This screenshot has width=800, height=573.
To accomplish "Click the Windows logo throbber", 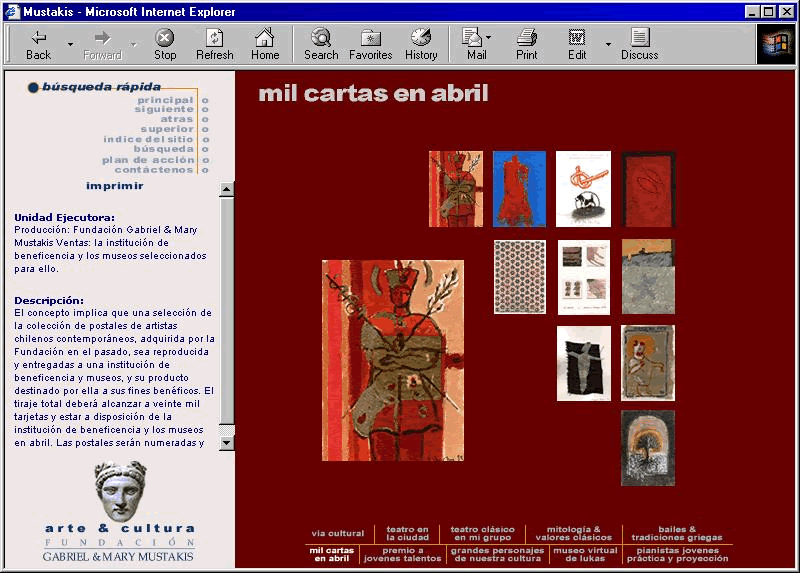I will point(776,44).
